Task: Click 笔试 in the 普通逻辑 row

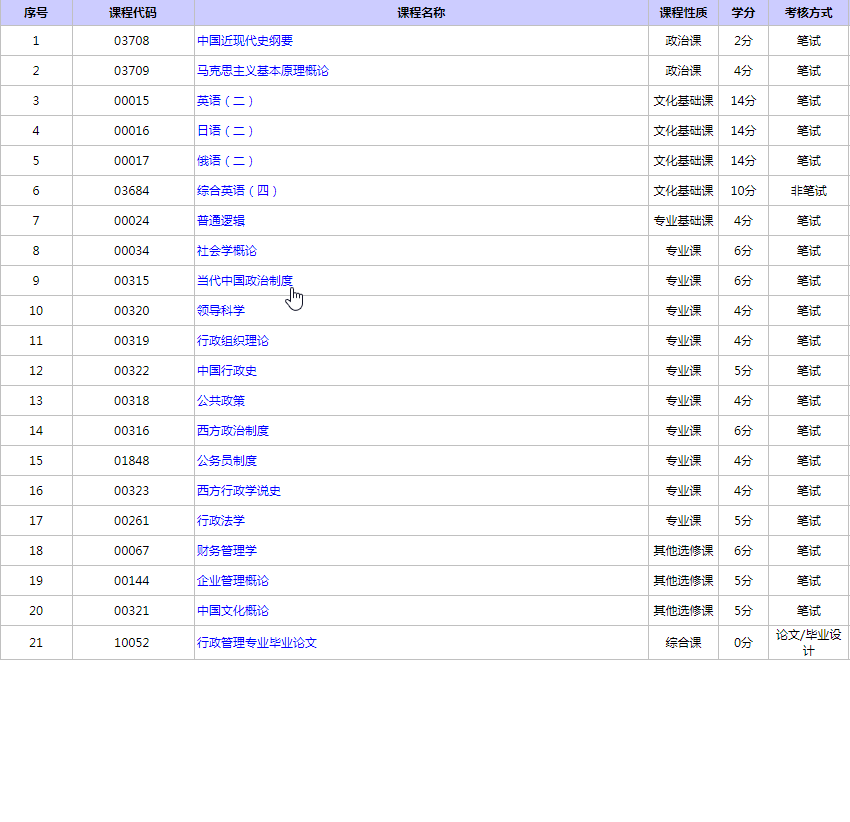Action: pyautogui.click(x=808, y=221)
